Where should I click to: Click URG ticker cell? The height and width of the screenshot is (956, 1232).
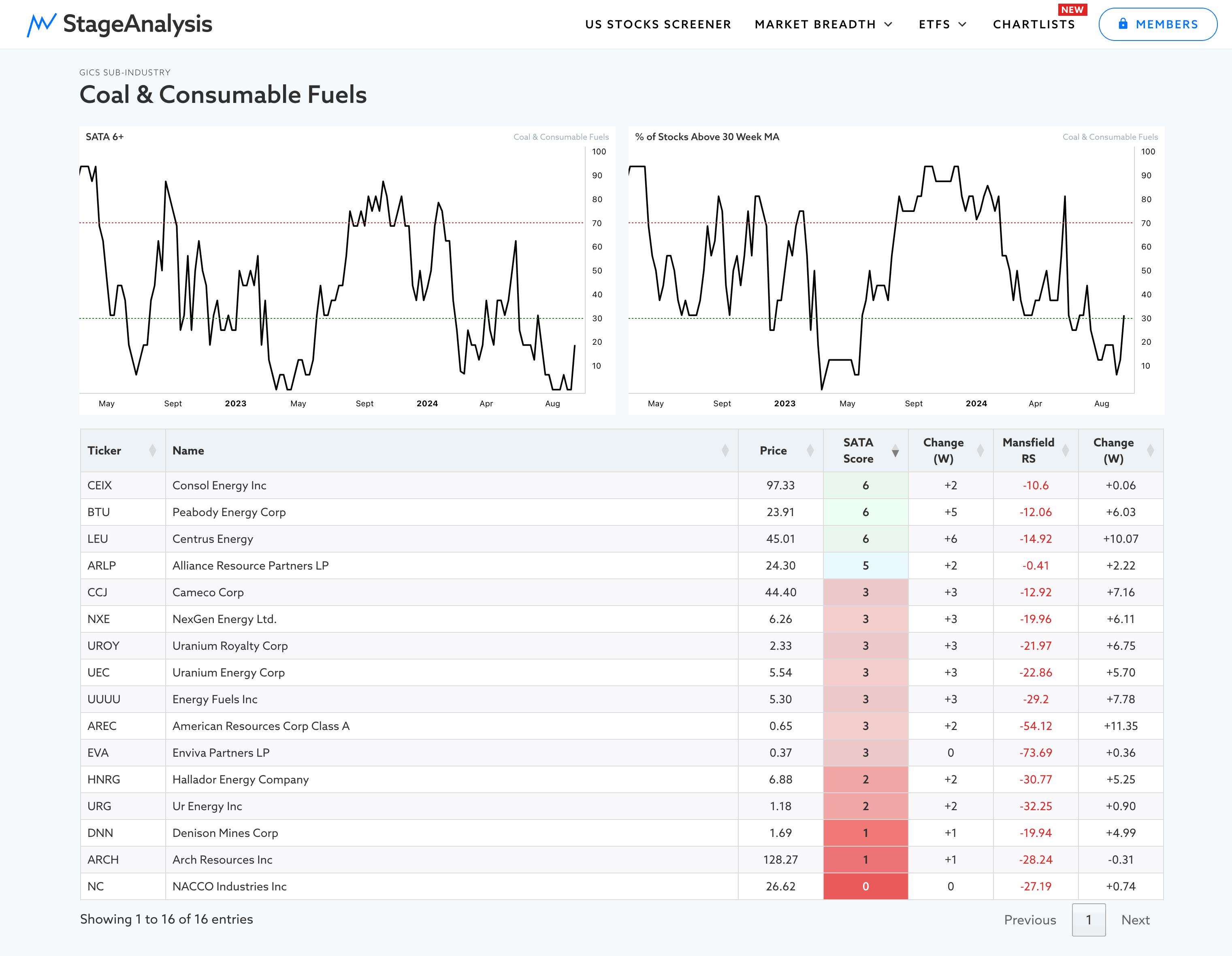click(123, 806)
